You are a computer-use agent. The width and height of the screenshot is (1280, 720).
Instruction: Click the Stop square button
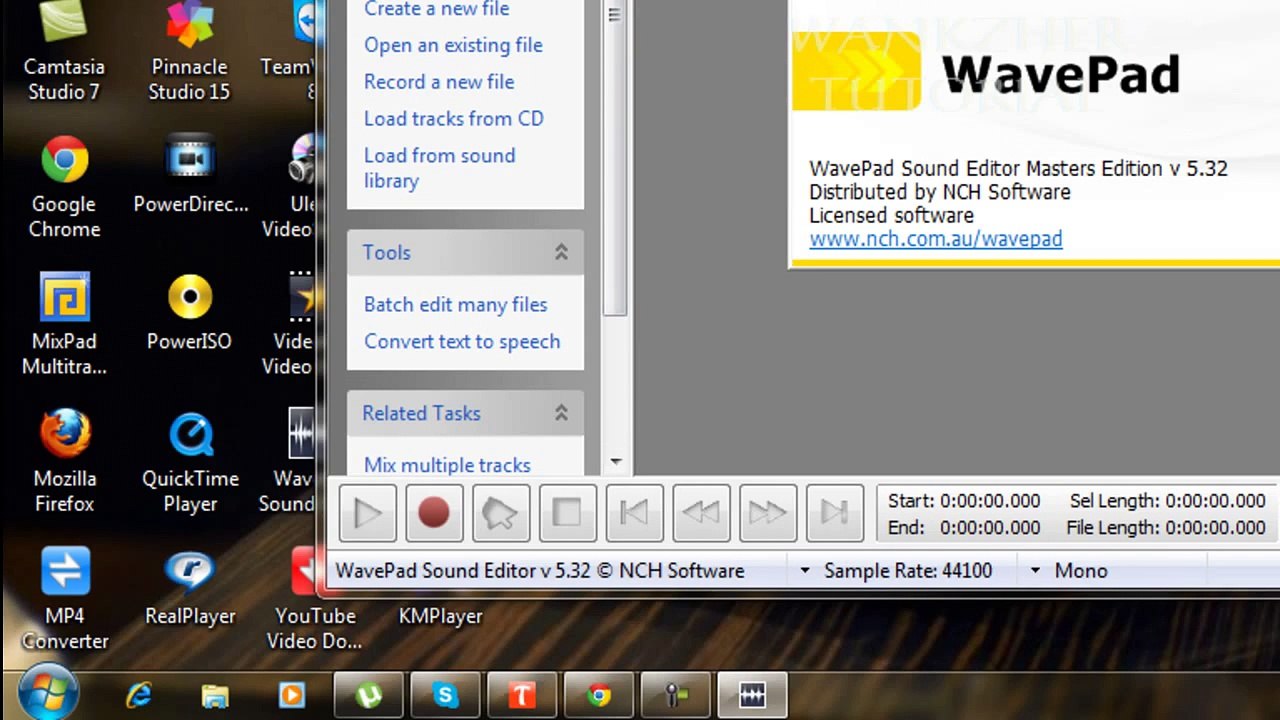[x=568, y=513]
